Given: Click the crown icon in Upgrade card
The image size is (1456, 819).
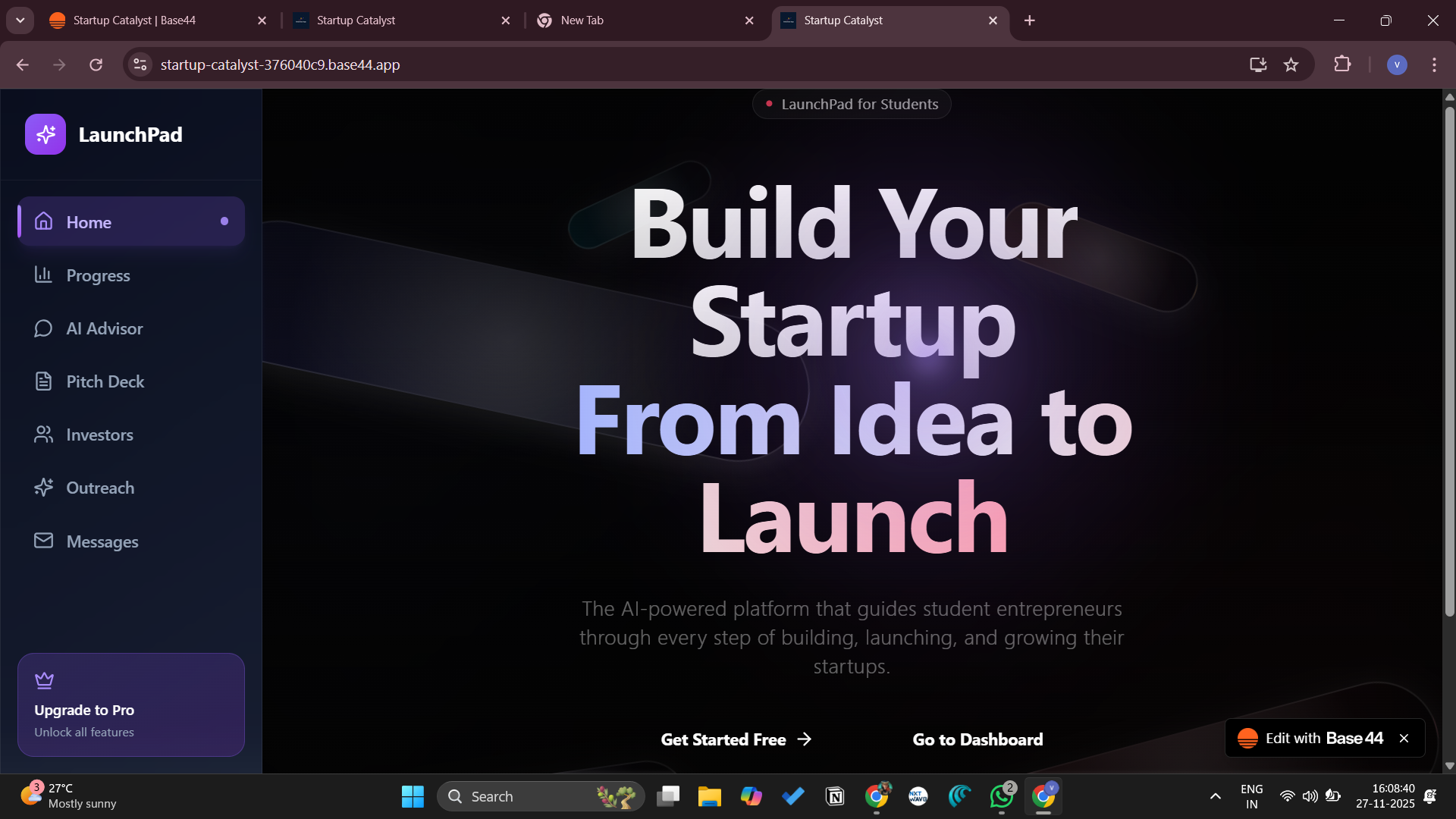Looking at the screenshot, I should [x=44, y=680].
